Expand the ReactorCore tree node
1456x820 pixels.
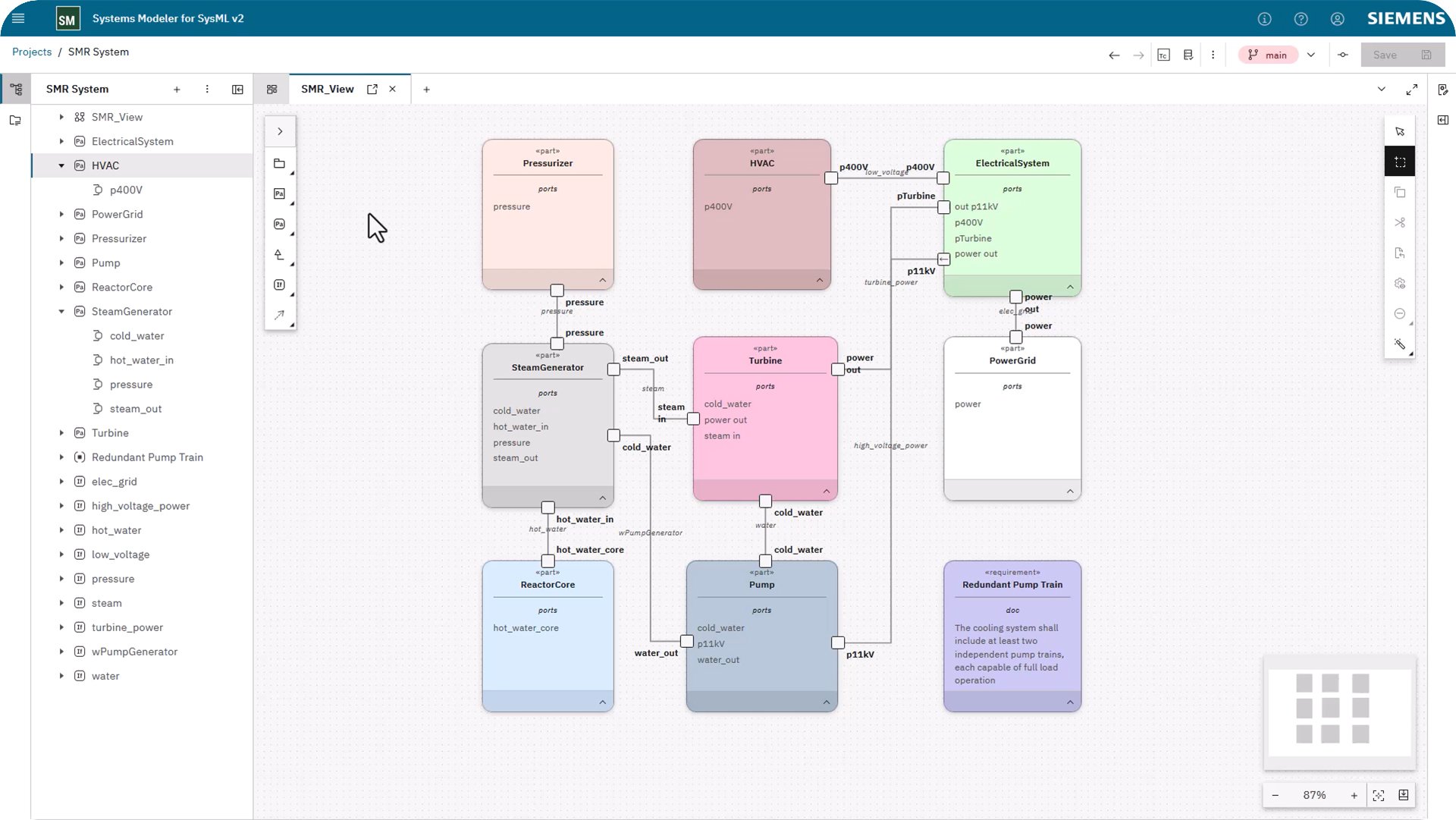[61, 287]
